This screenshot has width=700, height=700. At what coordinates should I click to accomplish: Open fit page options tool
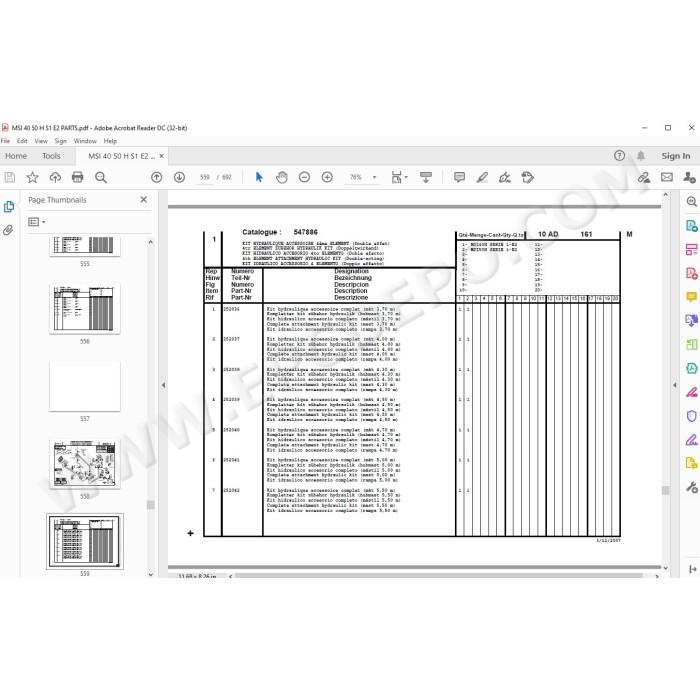399,177
